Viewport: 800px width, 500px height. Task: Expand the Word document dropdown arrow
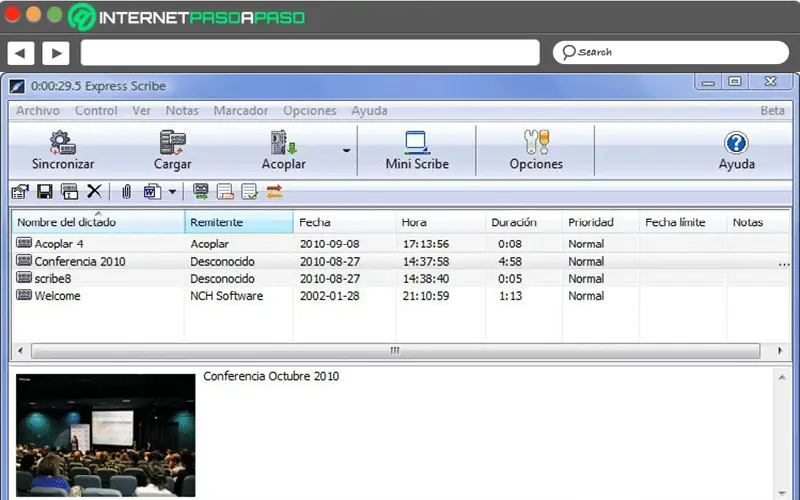tap(172, 192)
